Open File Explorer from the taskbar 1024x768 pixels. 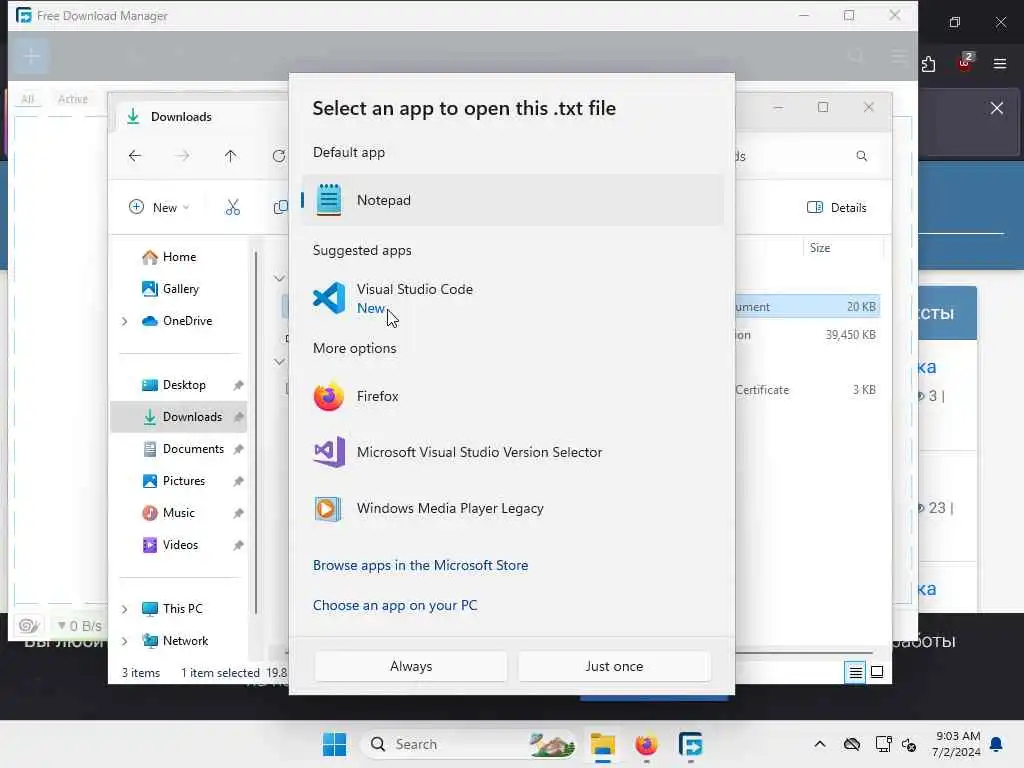coord(603,744)
